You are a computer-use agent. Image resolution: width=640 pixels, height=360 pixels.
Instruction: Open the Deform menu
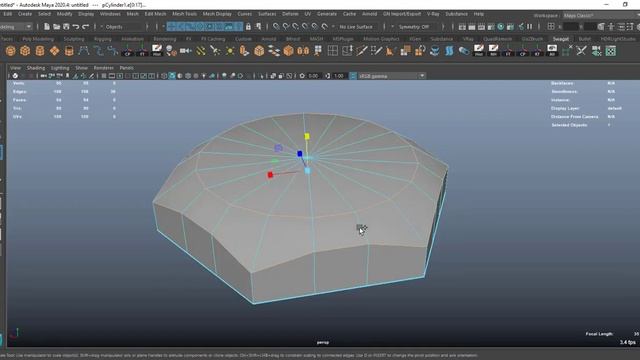tap(290, 14)
